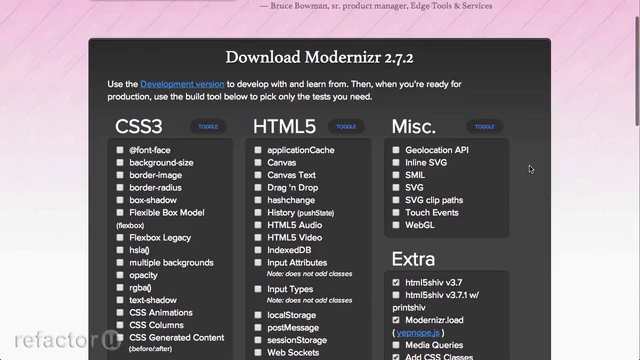Click the Extra section heading

point(413,259)
